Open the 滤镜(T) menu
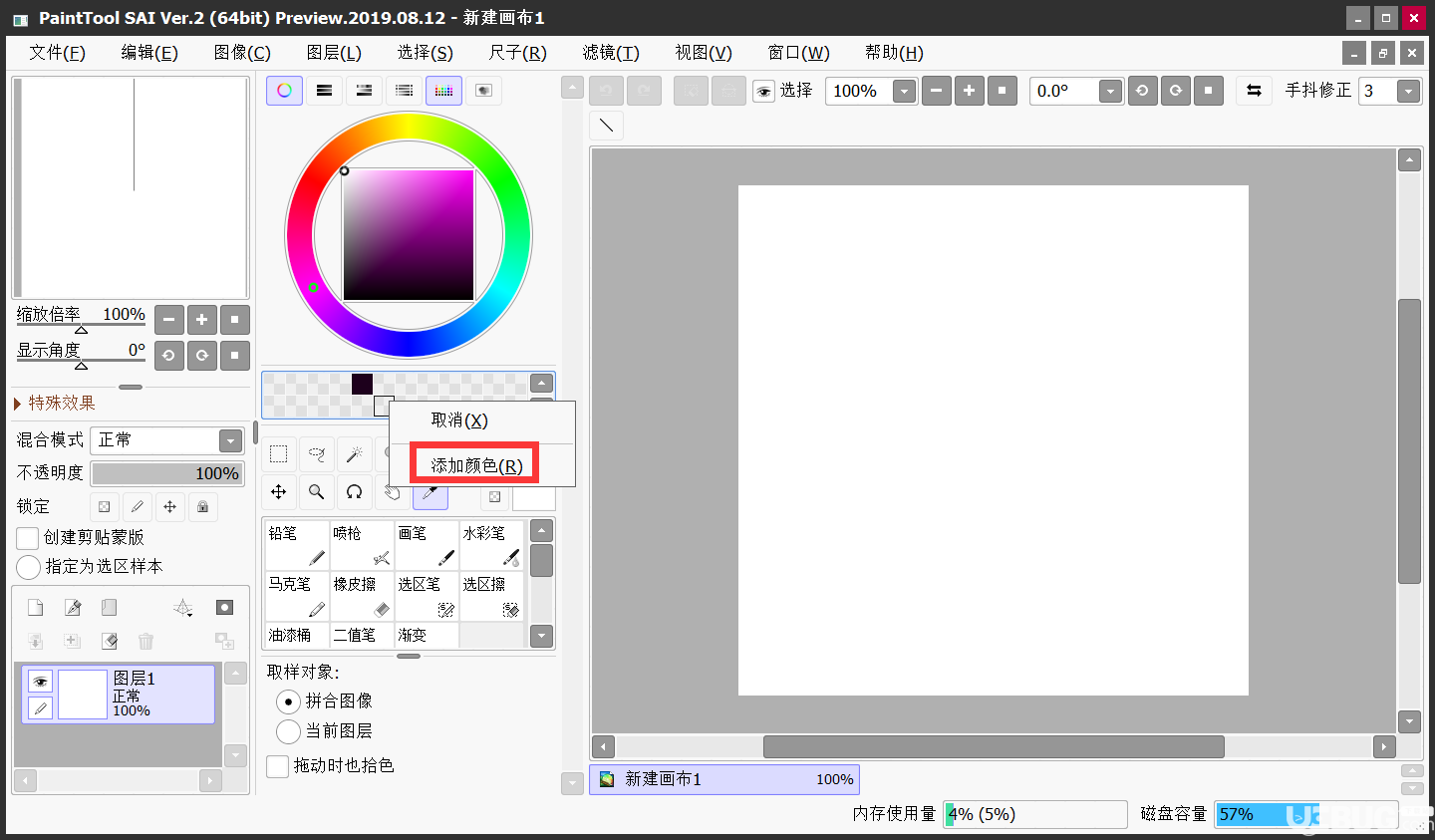This screenshot has height=840, width=1435. coord(611,53)
